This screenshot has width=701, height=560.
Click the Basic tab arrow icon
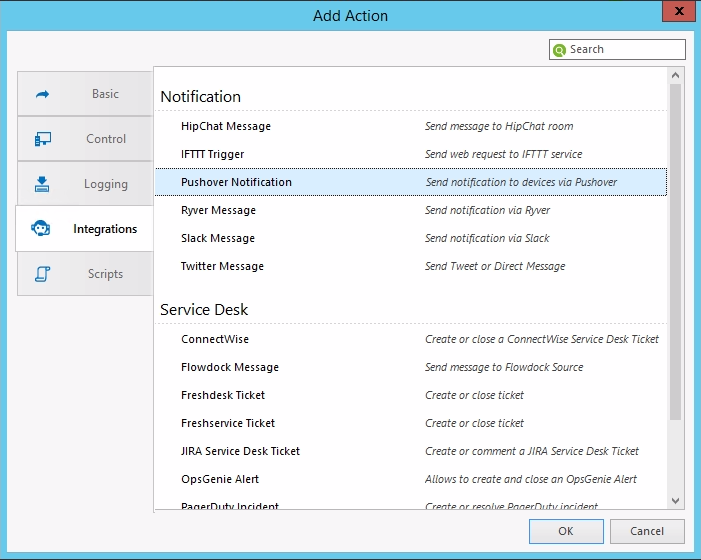point(43,94)
